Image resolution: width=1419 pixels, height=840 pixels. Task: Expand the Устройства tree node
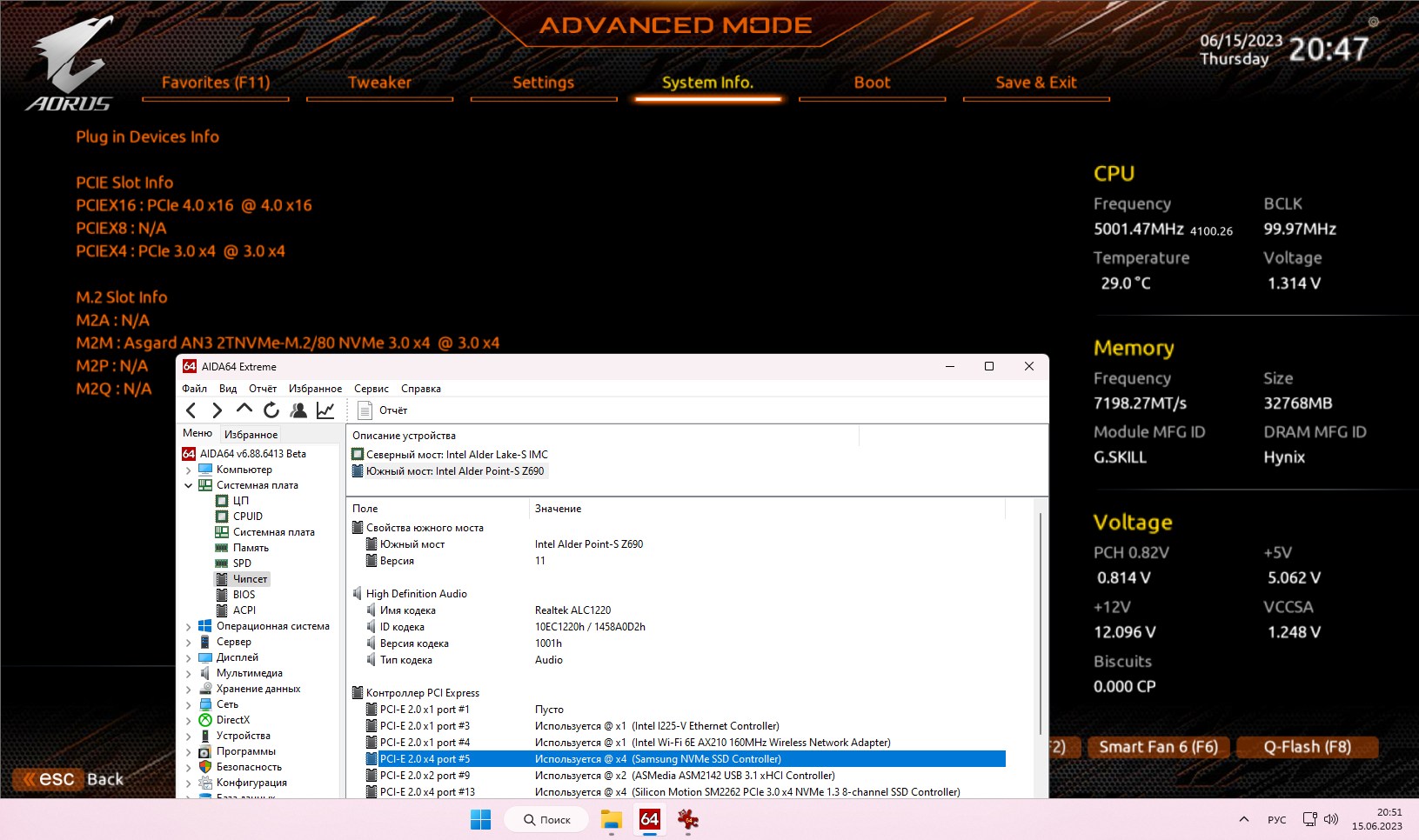(x=189, y=736)
